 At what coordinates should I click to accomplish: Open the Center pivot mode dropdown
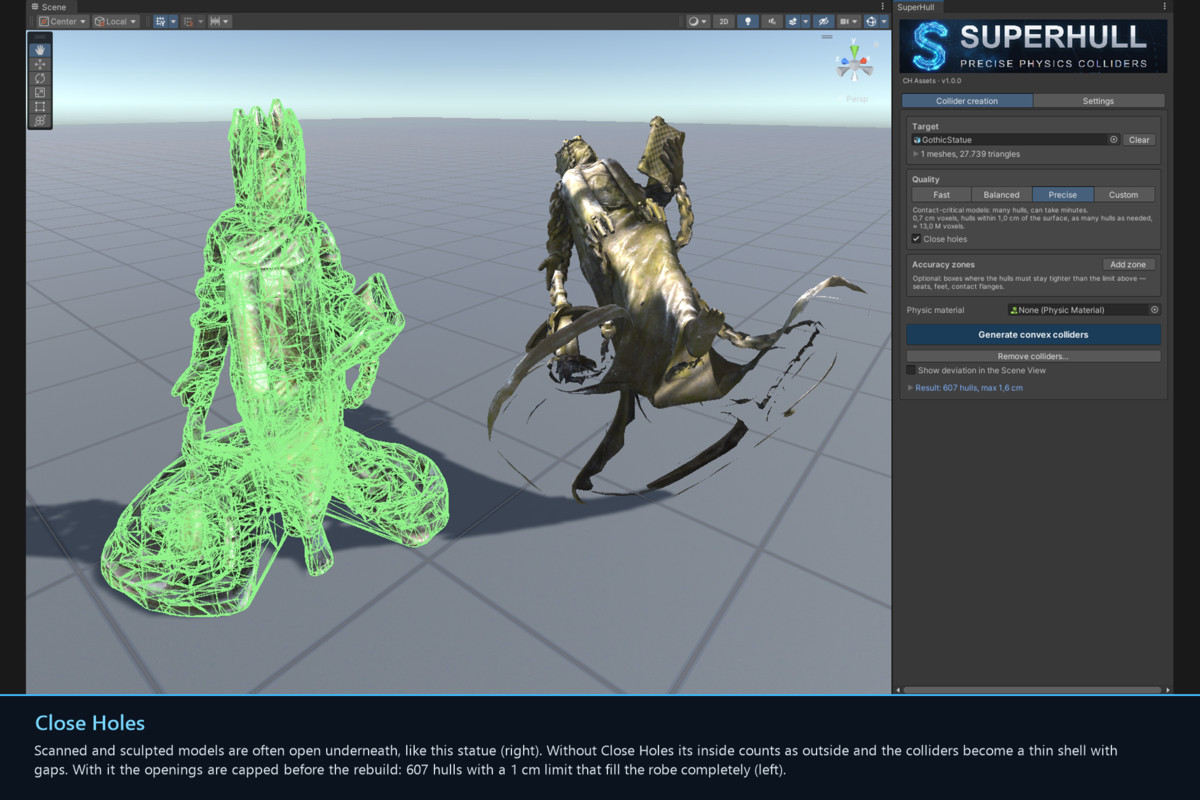(x=63, y=21)
